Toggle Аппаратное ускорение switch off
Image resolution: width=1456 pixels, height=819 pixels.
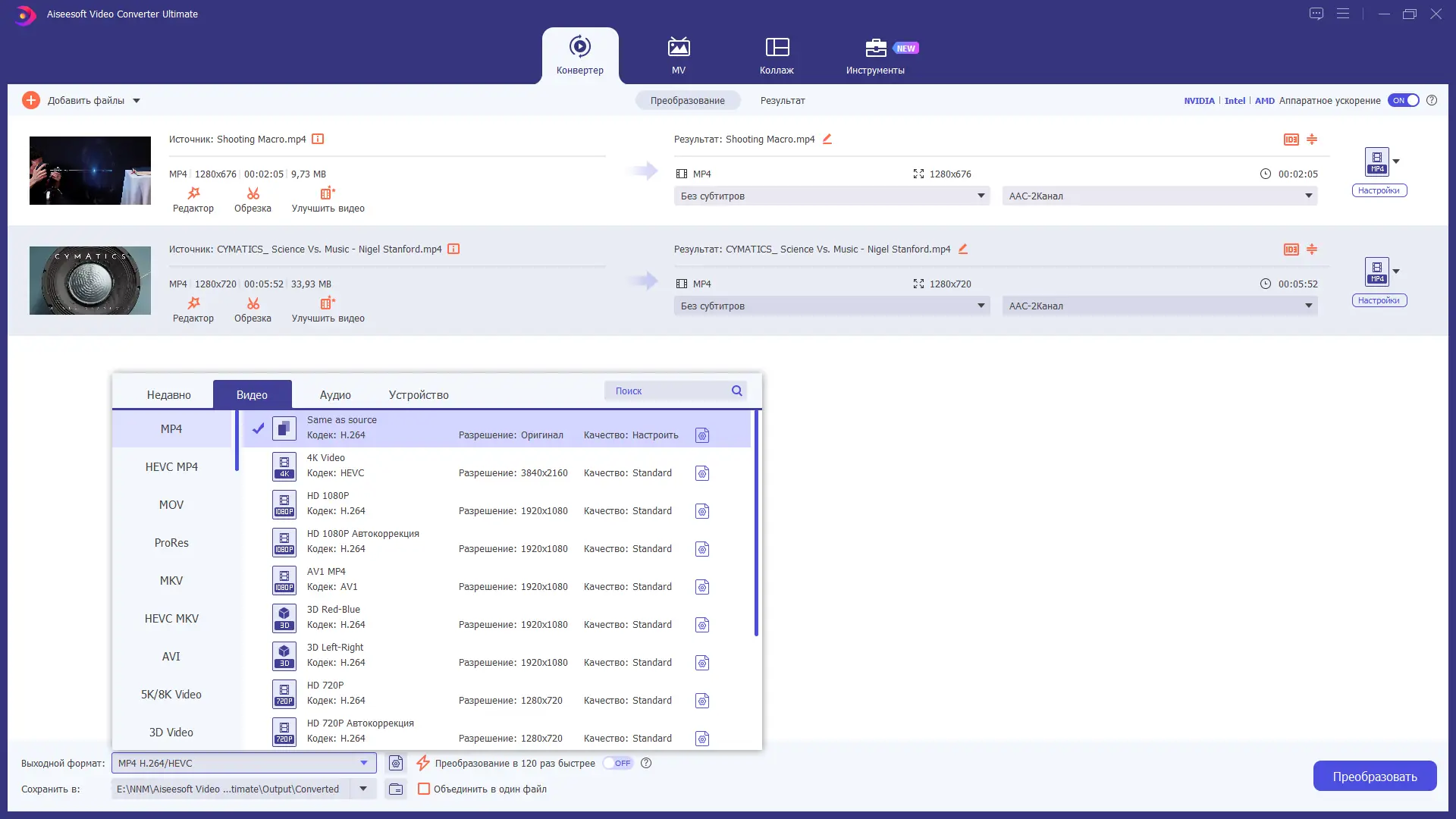click(x=1404, y=100)
